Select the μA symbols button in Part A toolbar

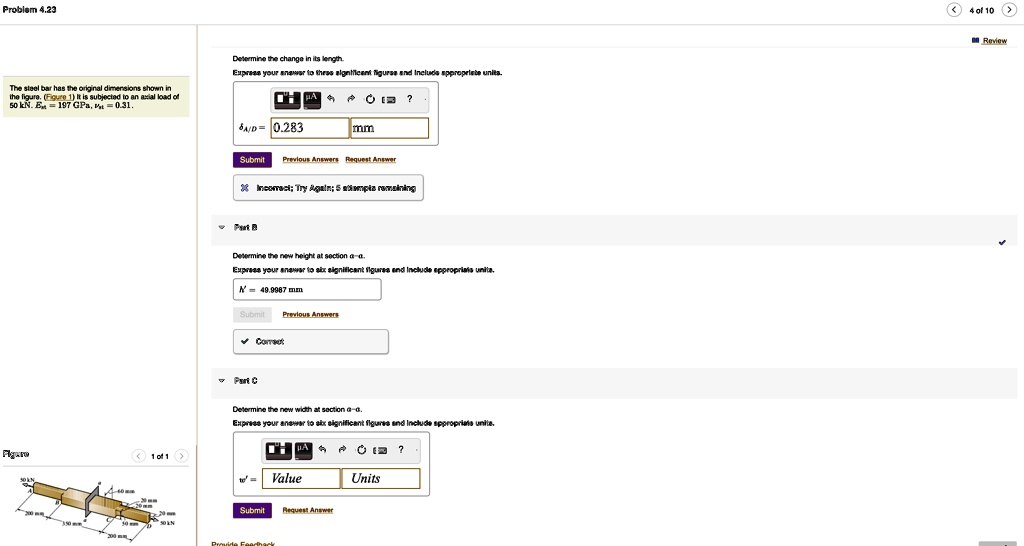310,99
